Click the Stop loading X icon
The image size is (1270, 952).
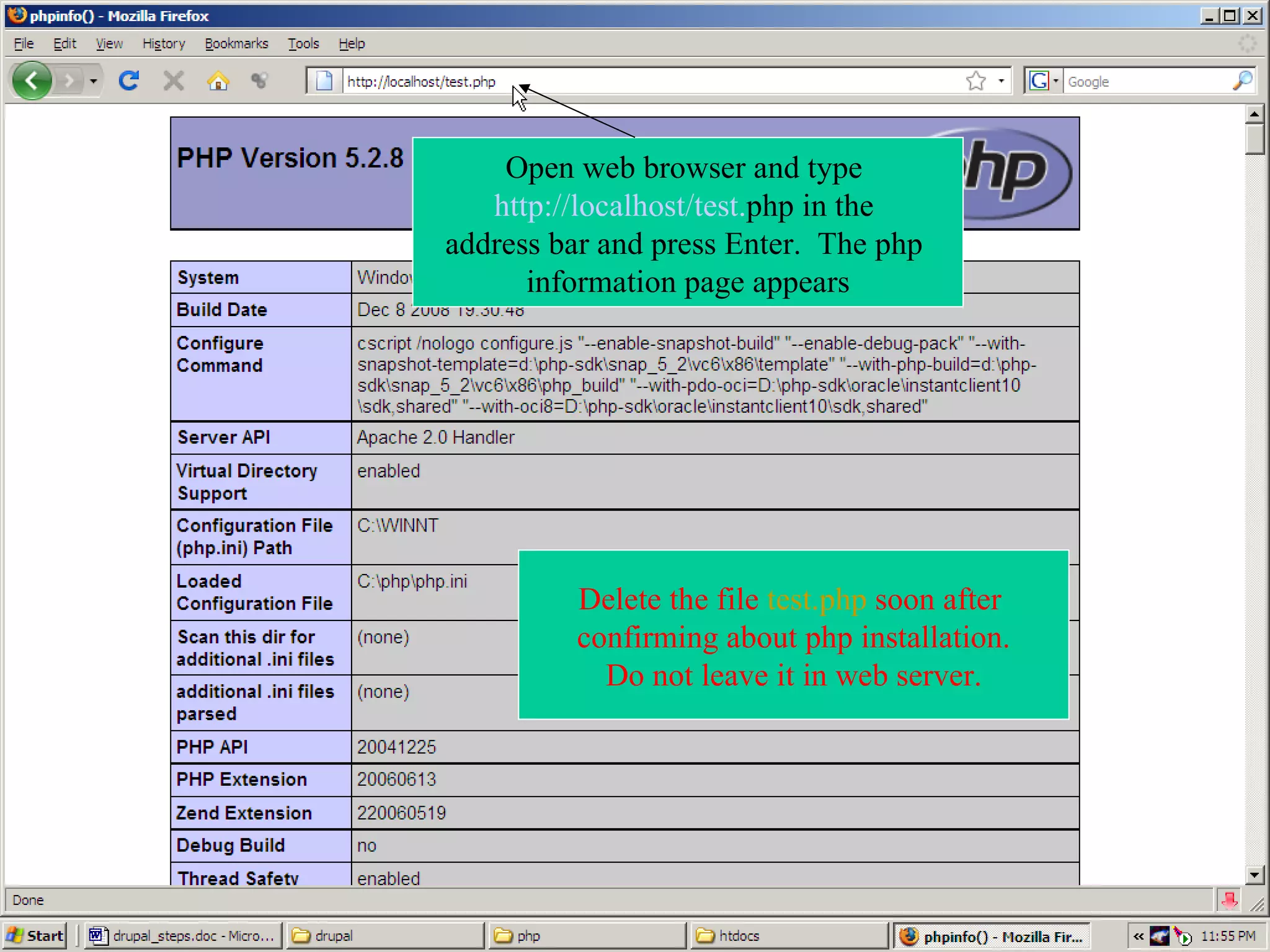click(x=174, y=81)
